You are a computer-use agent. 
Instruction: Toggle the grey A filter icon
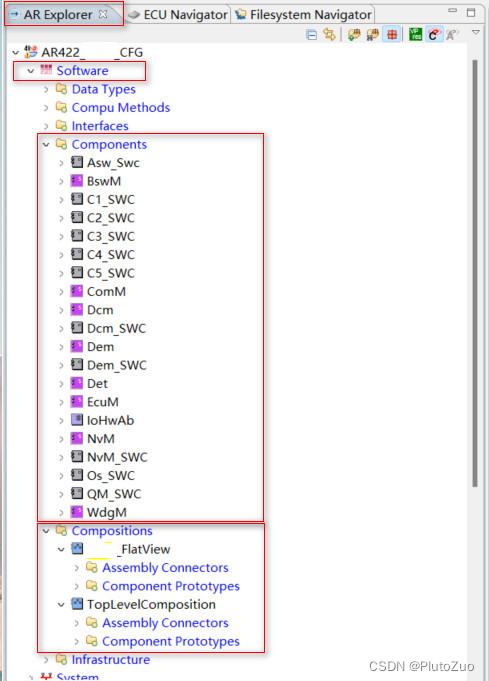tap(452, 35)
